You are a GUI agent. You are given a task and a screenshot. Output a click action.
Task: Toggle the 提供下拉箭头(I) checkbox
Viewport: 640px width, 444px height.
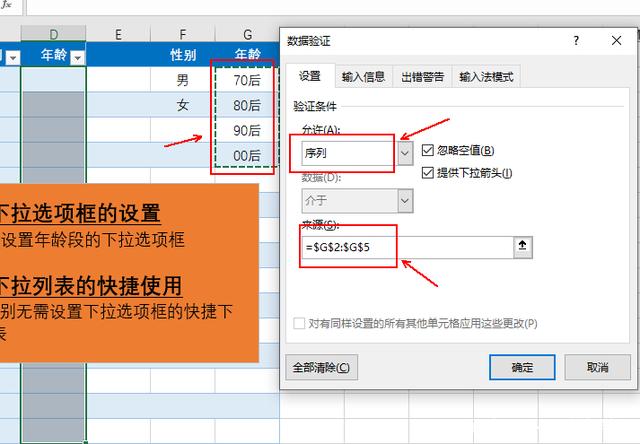[x=427, y=173]
